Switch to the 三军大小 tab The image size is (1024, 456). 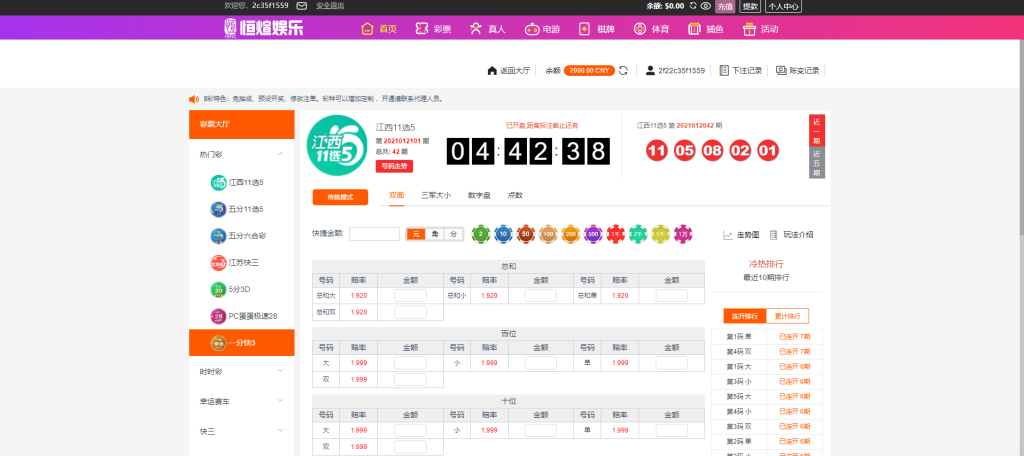[x=435, y=195]
